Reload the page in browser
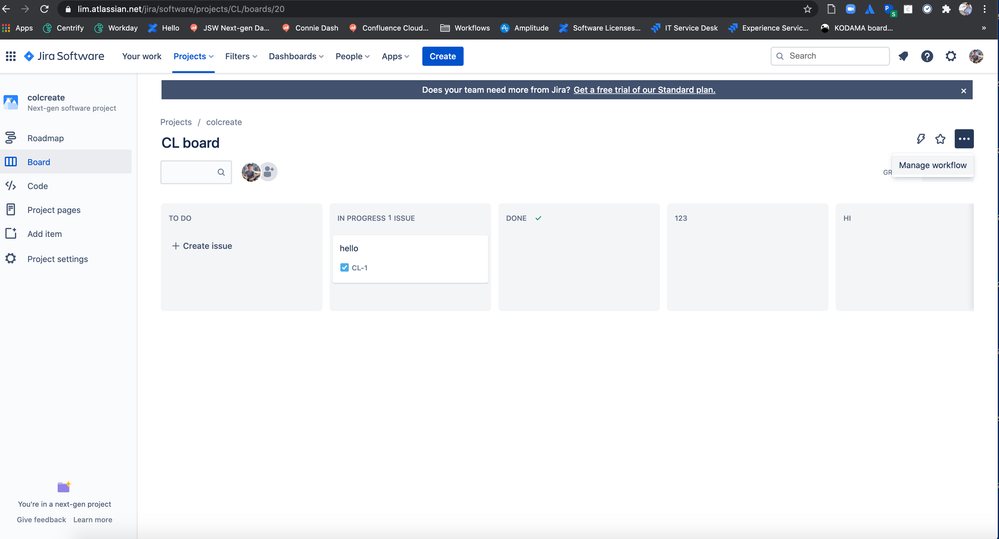 click(44, 9)
